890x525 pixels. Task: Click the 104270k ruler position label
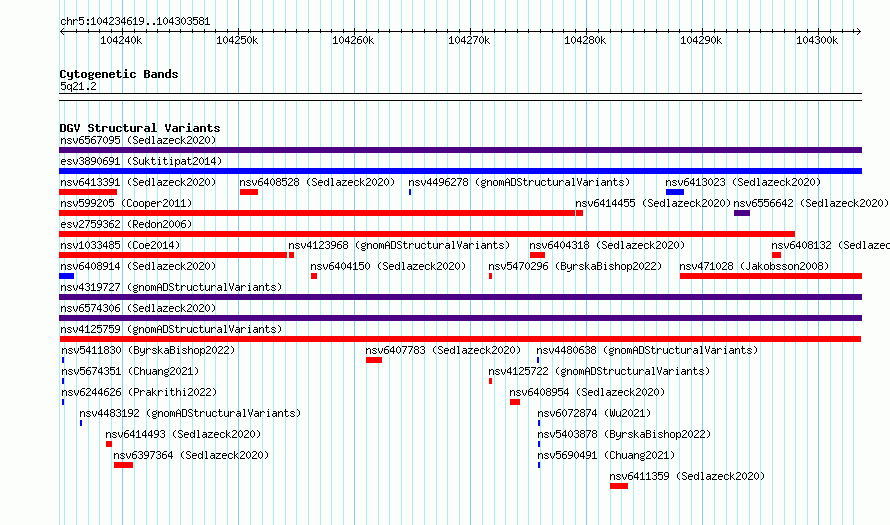pyautogui.click(x=469, y=40)
